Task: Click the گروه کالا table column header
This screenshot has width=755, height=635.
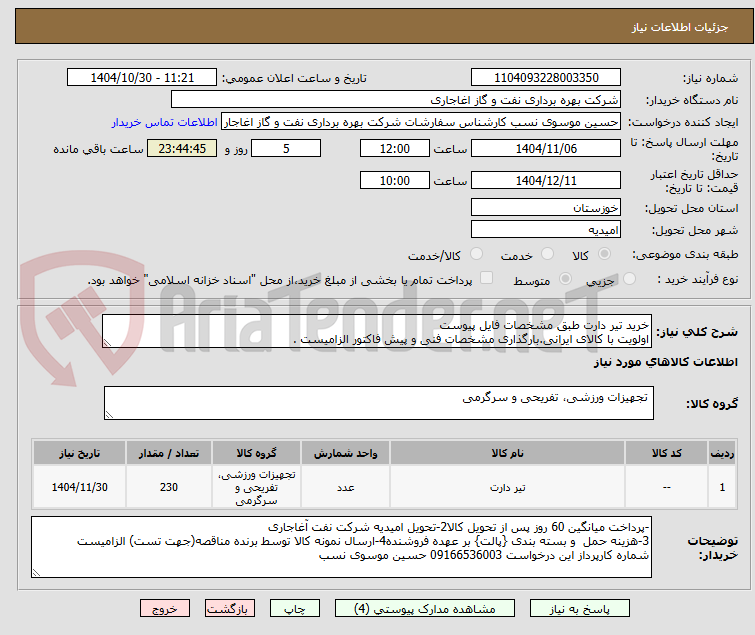Action: pos(256,453)
